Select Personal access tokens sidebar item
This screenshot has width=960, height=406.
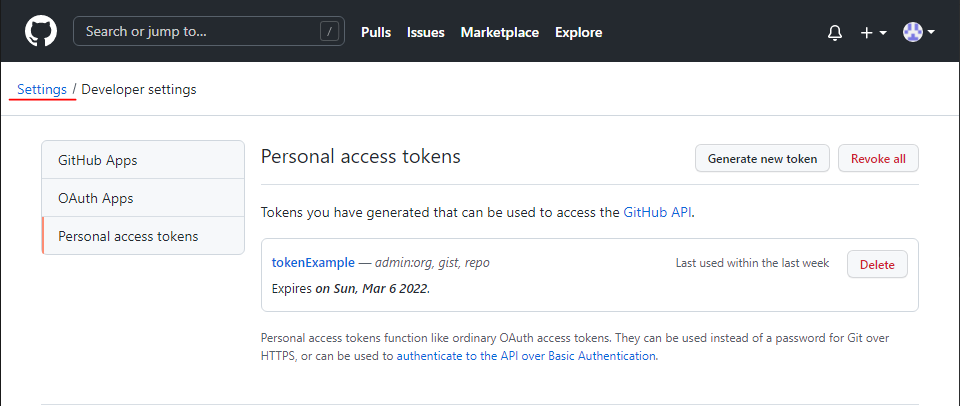coord(143,236)
